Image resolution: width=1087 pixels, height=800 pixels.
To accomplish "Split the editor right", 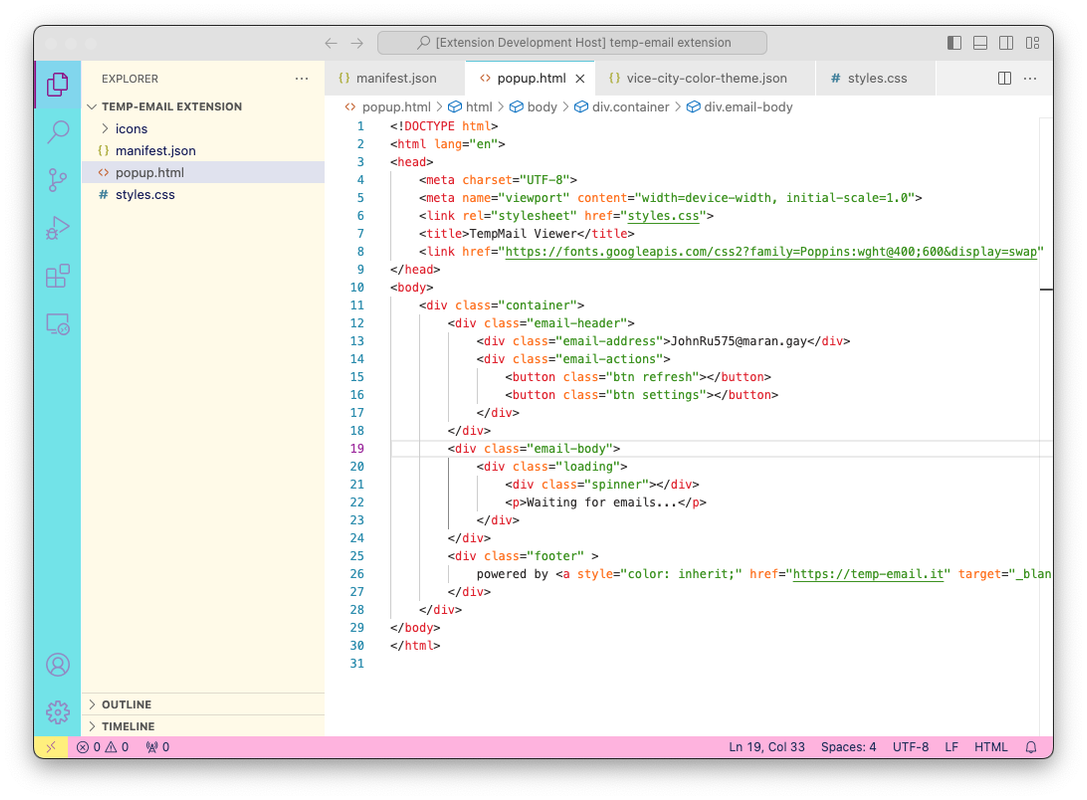I will pos(1005,78).
